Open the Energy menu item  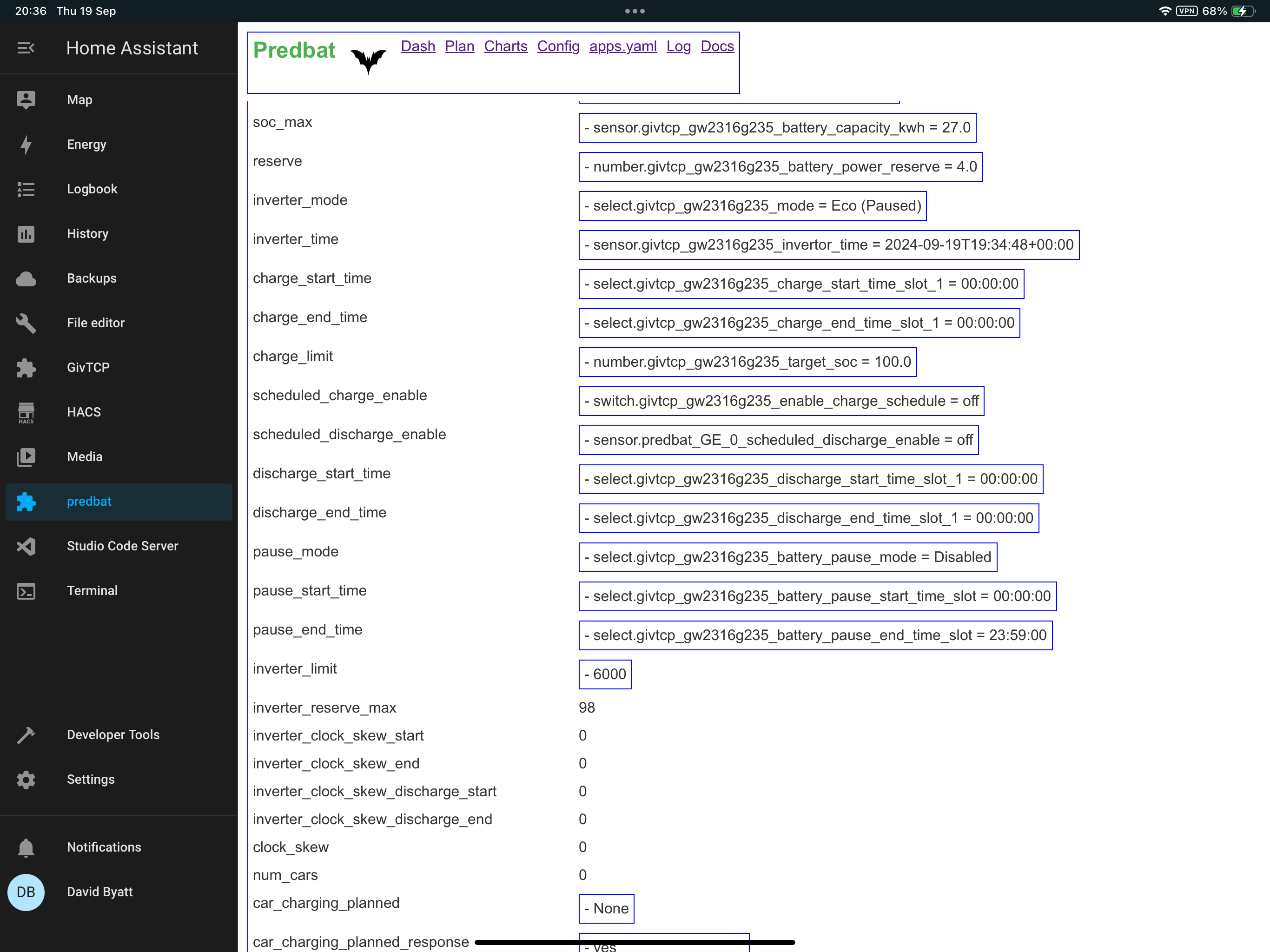[x=119, y=145]
